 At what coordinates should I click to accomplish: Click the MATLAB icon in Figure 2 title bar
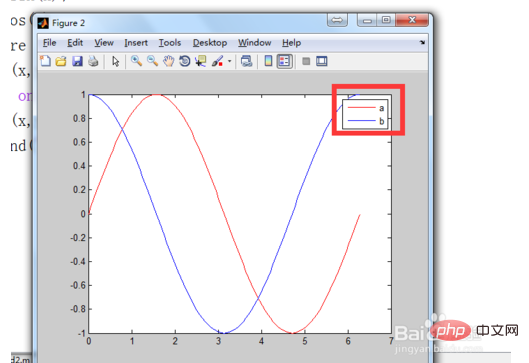click(43, 23)
